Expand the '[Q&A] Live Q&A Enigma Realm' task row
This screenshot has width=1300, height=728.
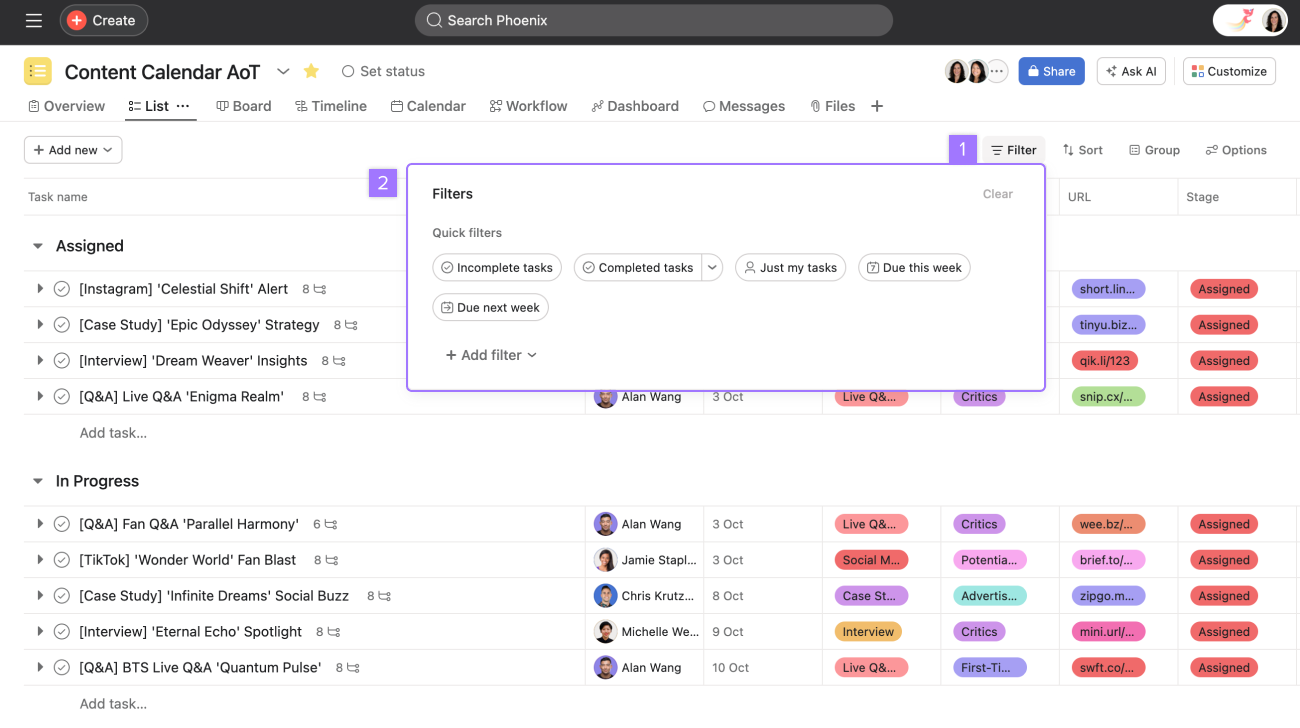[39, 396]
